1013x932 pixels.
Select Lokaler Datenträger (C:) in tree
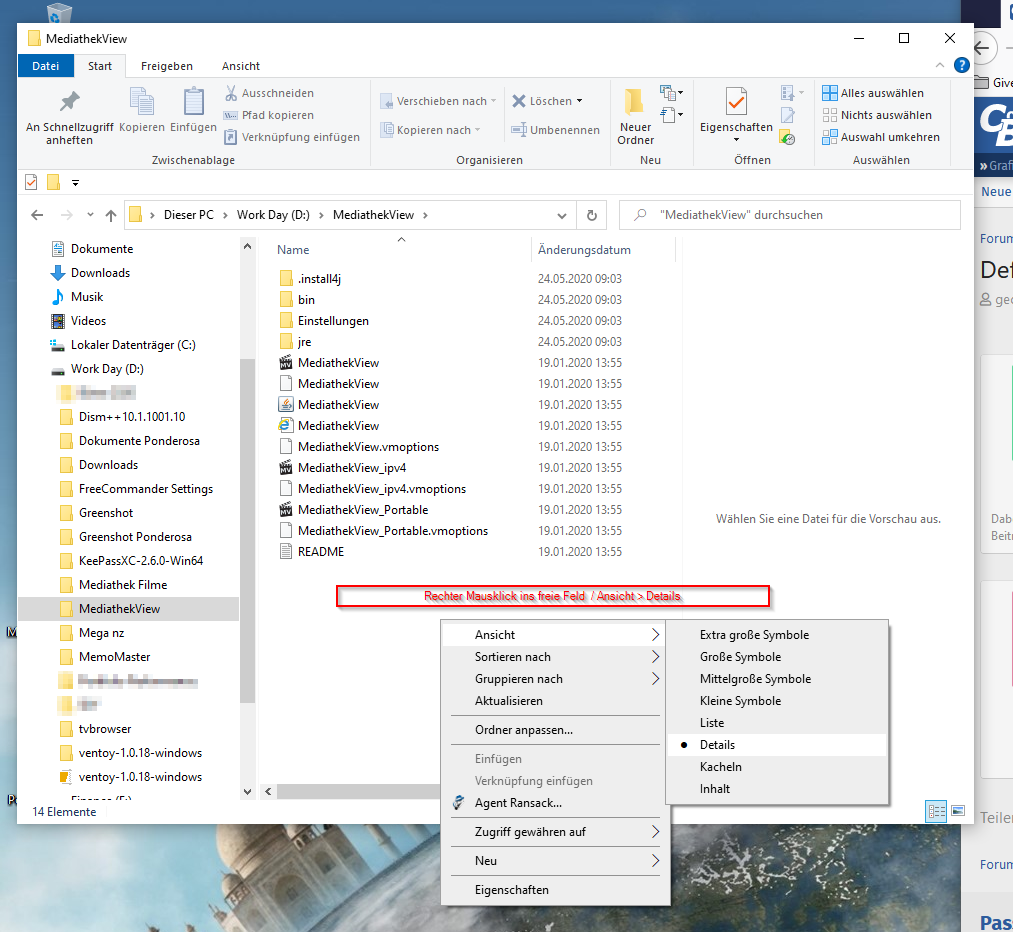[133, 345]
